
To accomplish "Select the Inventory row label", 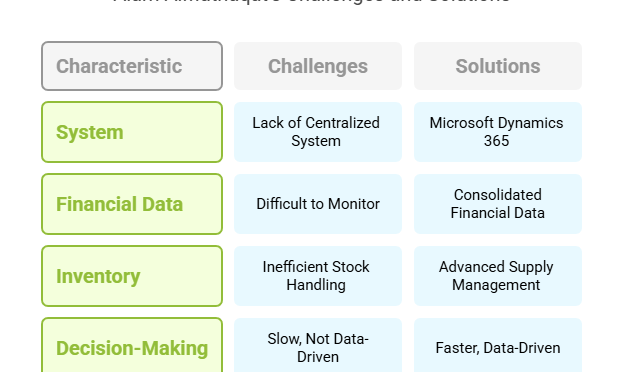I will click(132, 276).
